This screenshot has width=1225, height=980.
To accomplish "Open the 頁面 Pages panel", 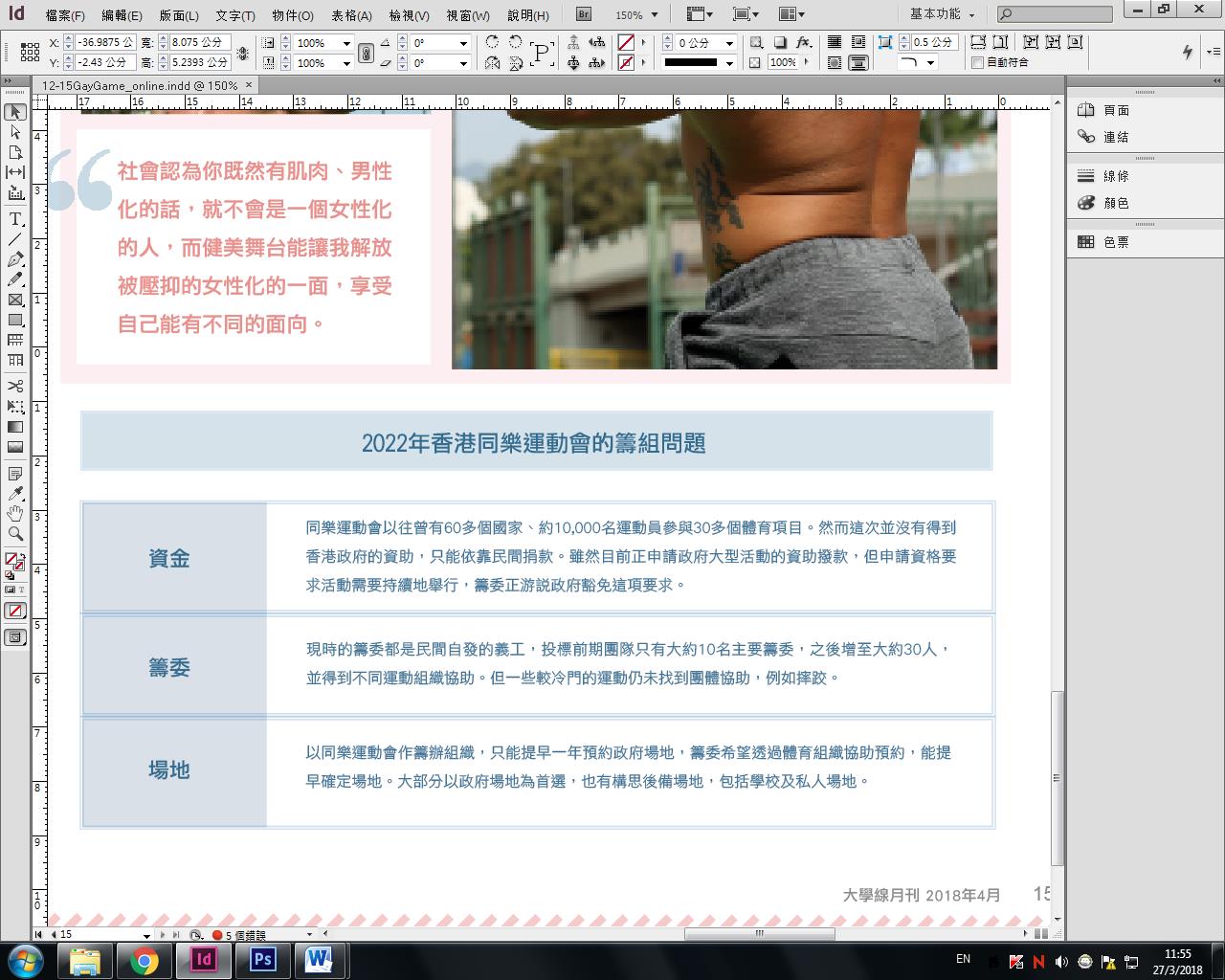I will click(x=1116, y=110).
